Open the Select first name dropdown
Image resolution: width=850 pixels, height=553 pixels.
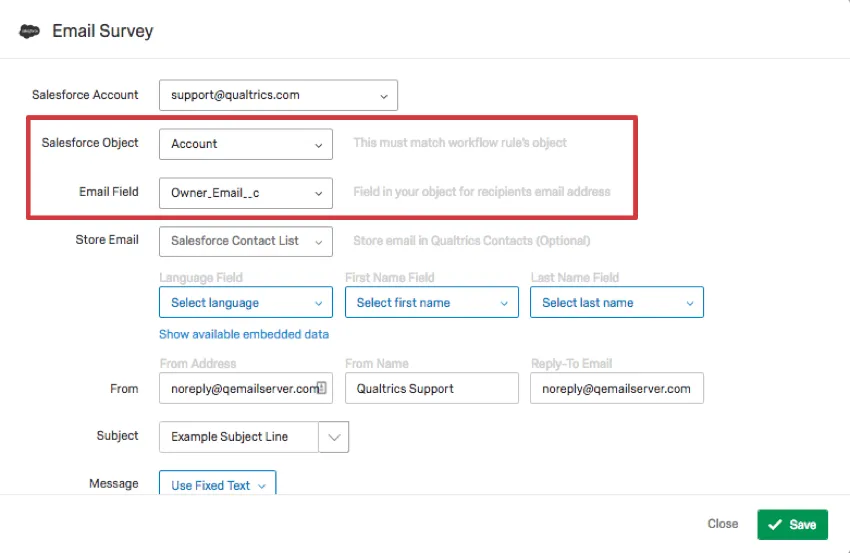click(x=431, y=303)
